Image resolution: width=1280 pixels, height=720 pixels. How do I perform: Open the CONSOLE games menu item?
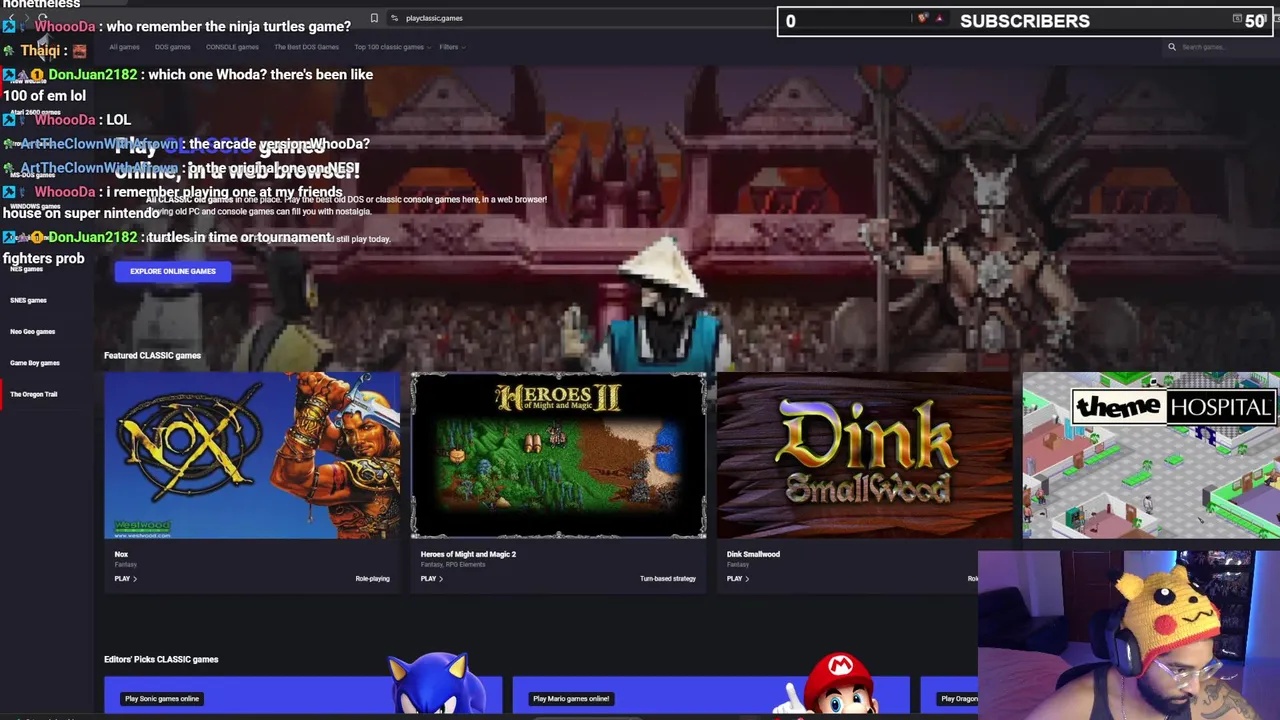click(x=232, y=47)
